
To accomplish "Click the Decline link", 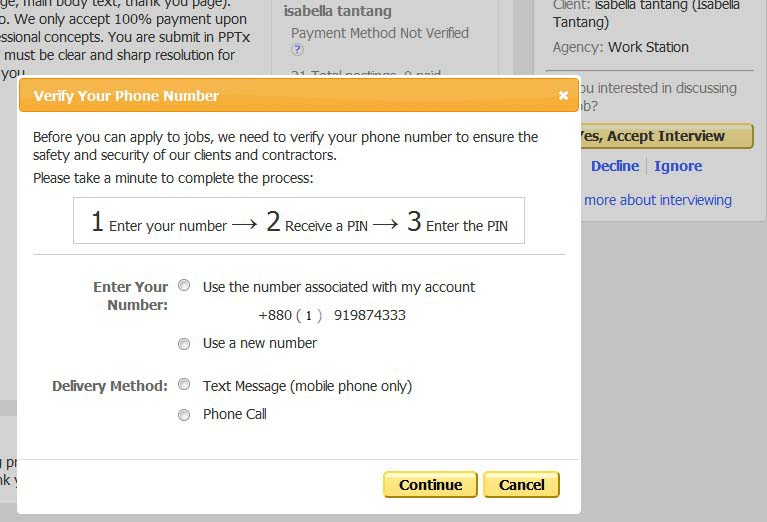I will coord(615,166).
